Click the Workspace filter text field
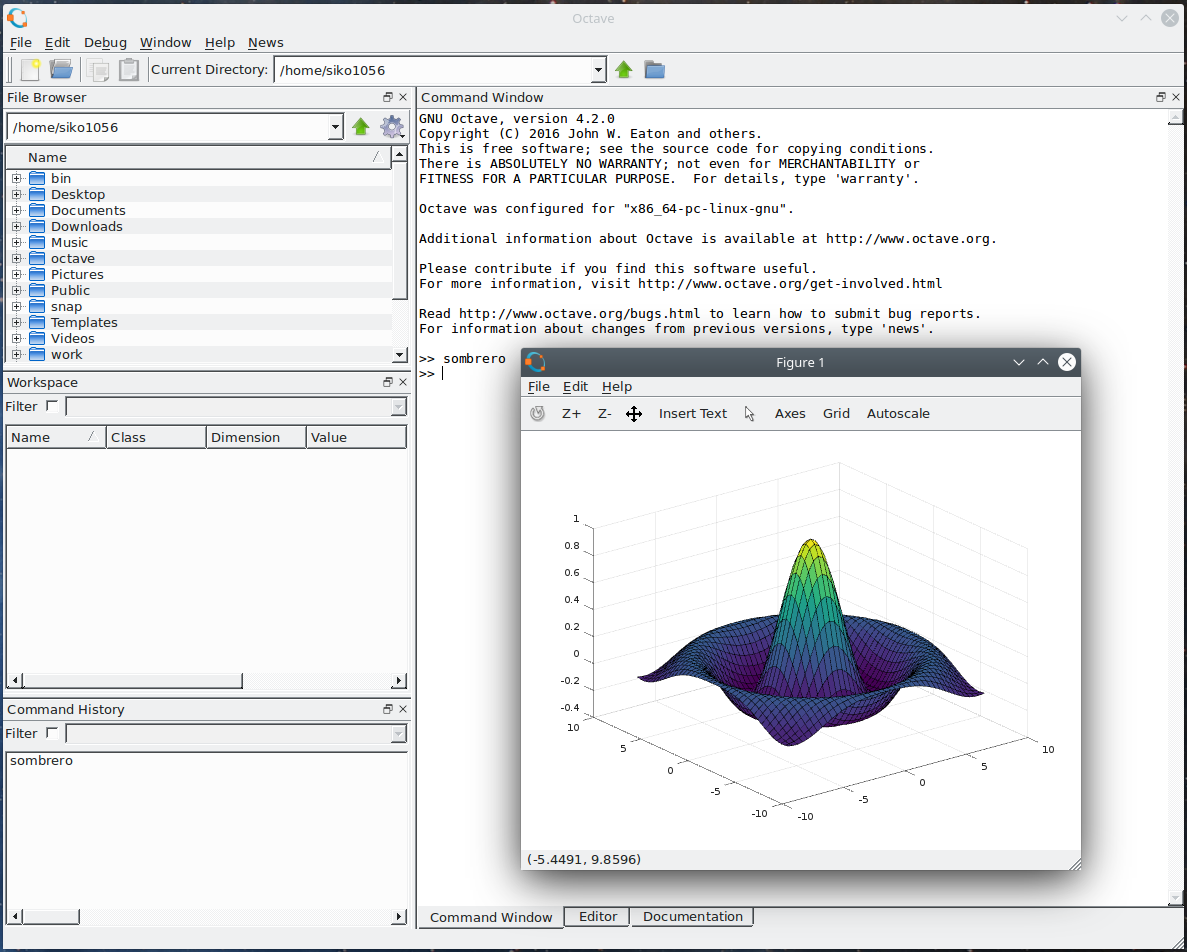Image resolution: width=1187 pixels, height=952 pixels. [x=229, y=407]
